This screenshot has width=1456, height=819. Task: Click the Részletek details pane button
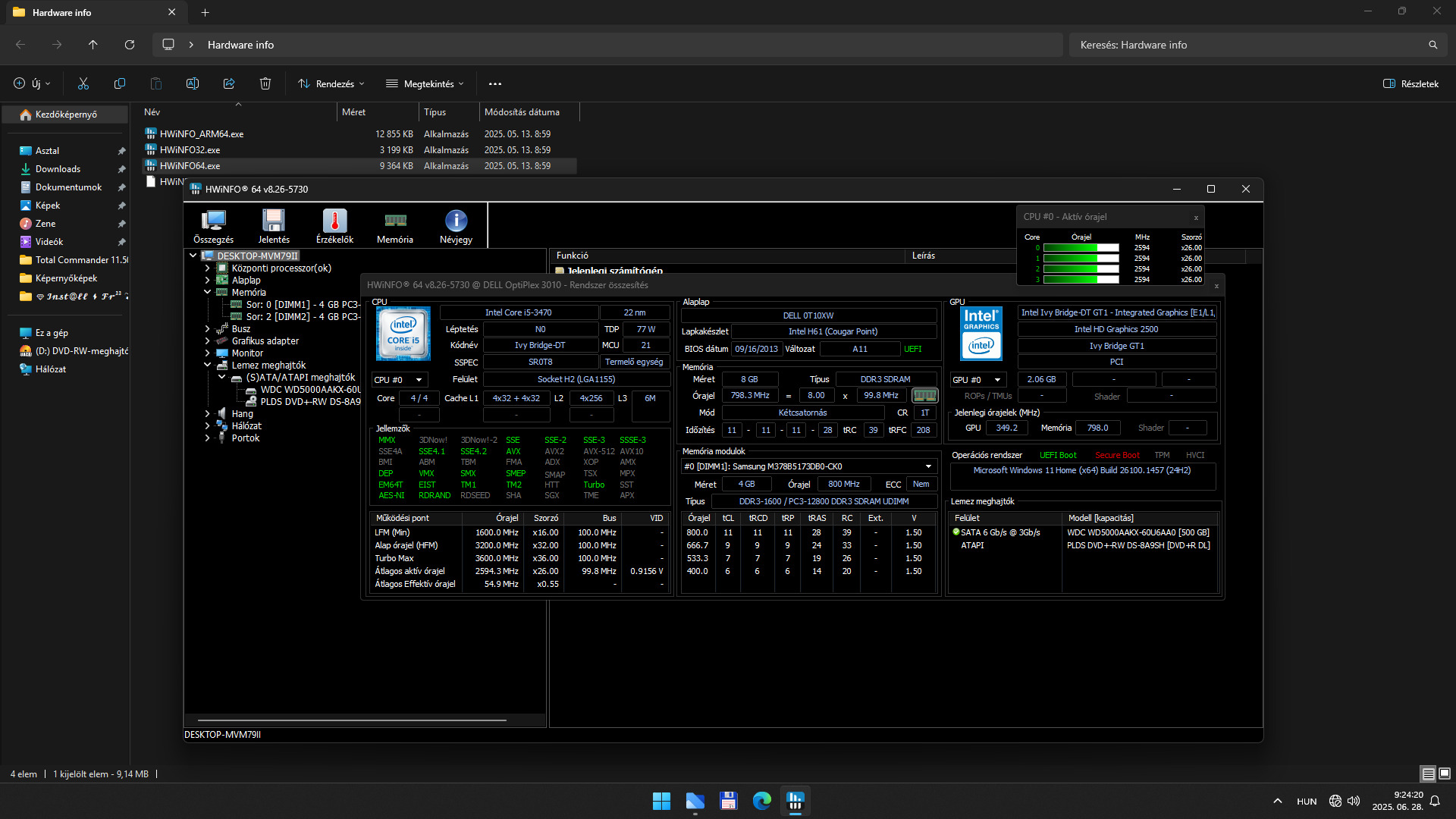(x=1410, y=84)
